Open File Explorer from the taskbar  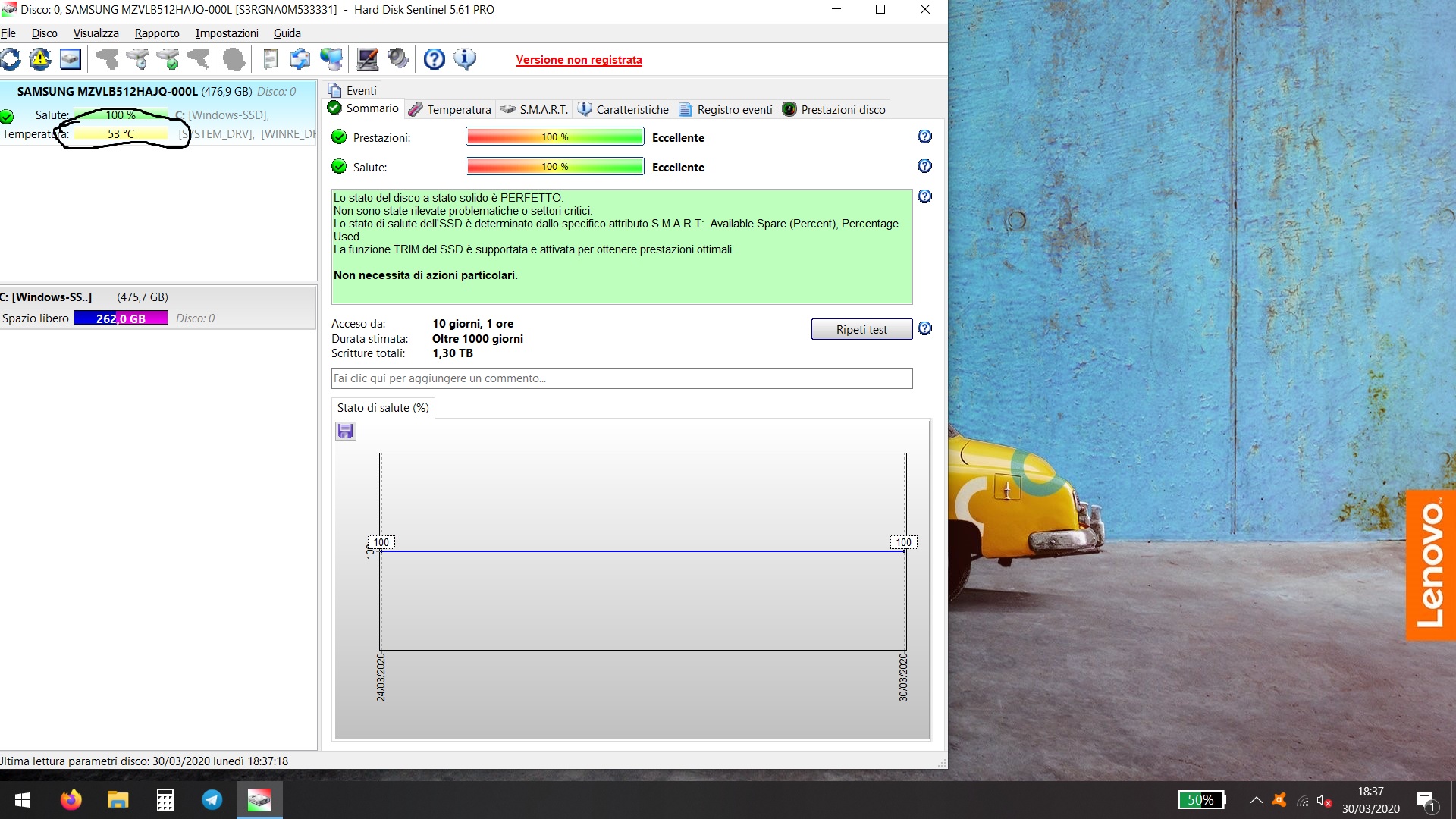tap(118, 800)
